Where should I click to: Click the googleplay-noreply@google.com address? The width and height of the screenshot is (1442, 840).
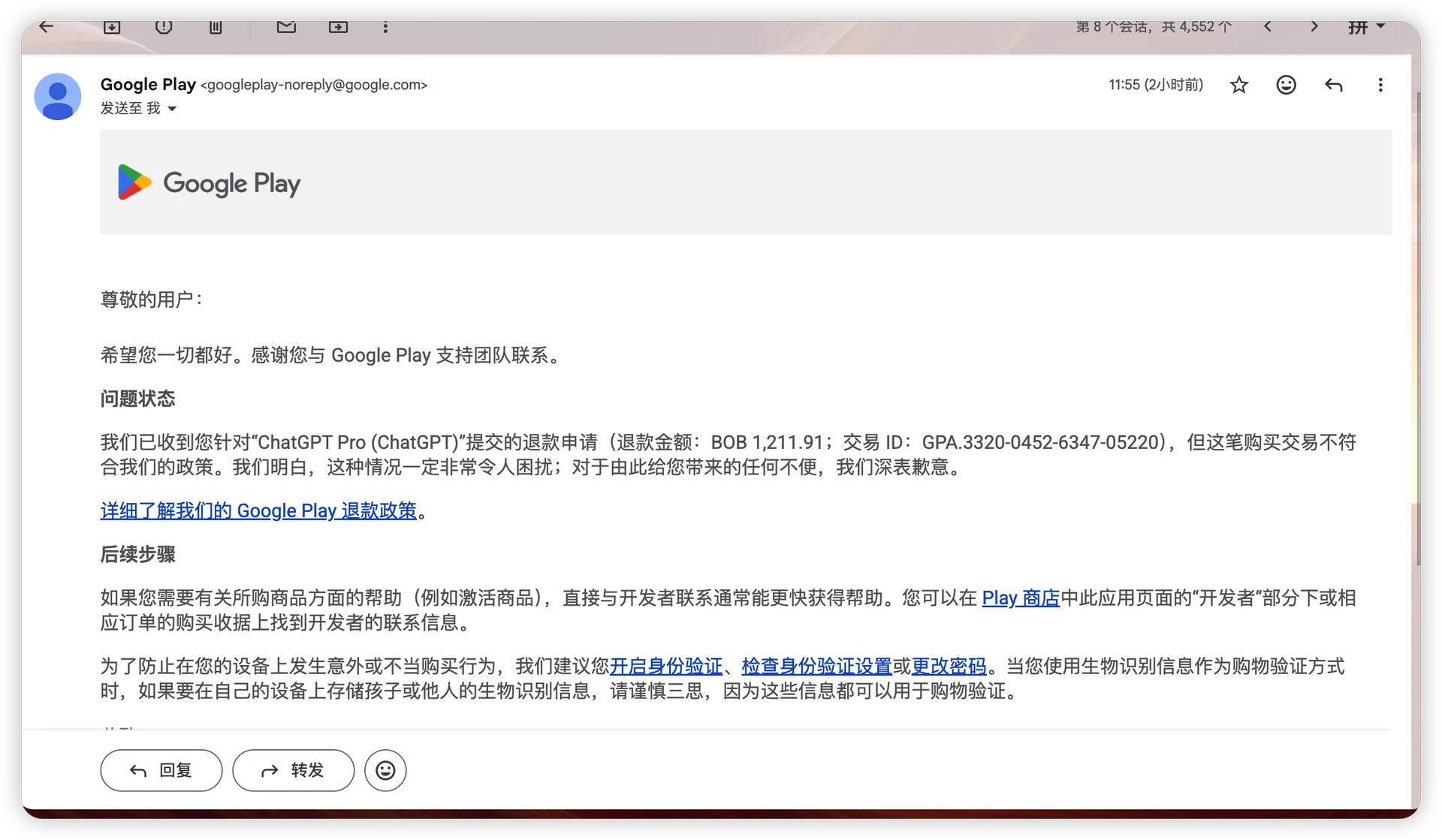point(314,85)
